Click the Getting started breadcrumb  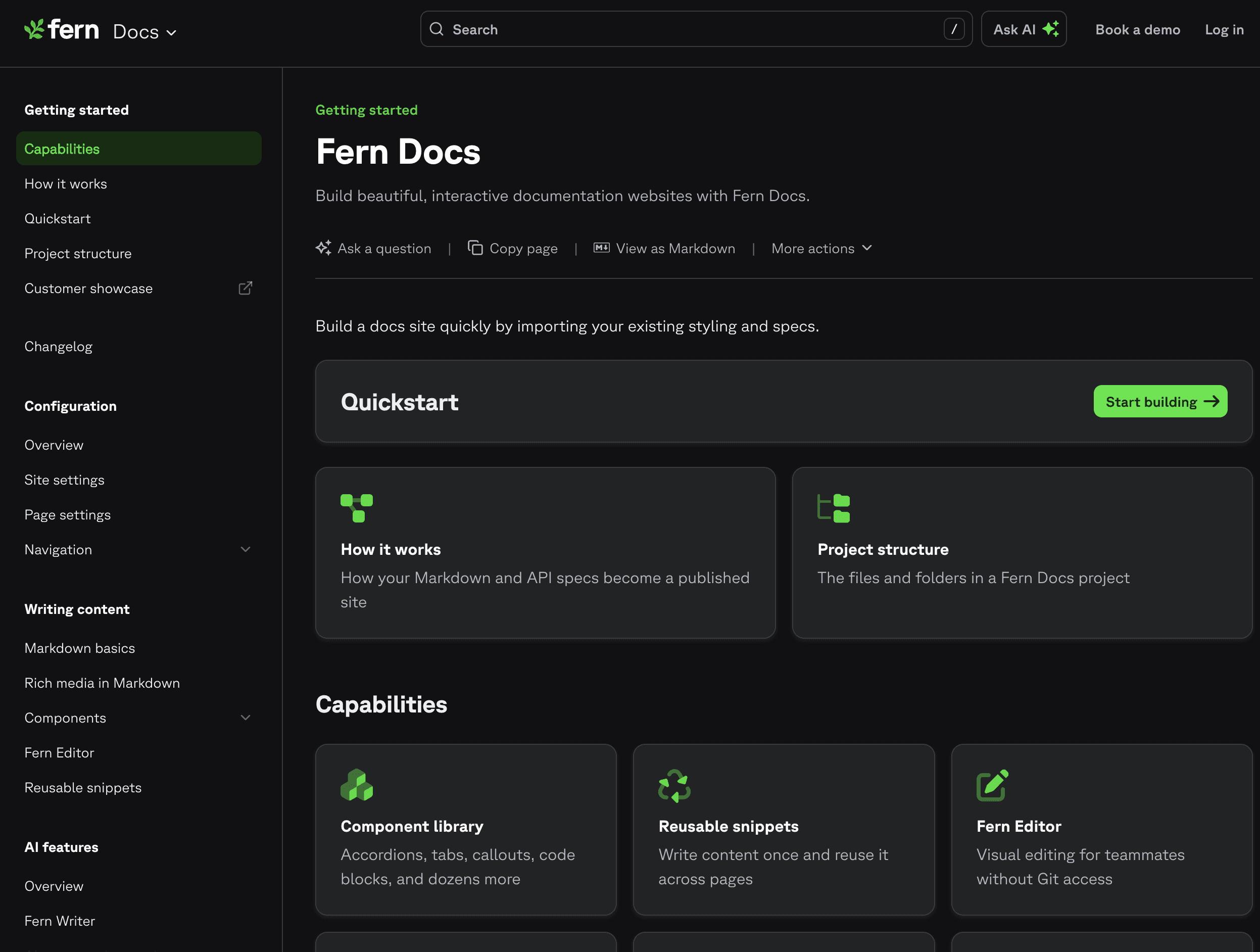point(366,110)
